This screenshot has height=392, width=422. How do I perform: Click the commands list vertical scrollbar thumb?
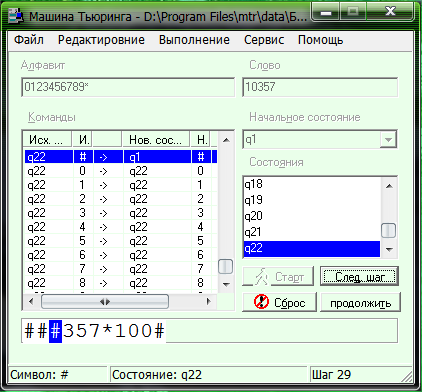coord(225,266)
